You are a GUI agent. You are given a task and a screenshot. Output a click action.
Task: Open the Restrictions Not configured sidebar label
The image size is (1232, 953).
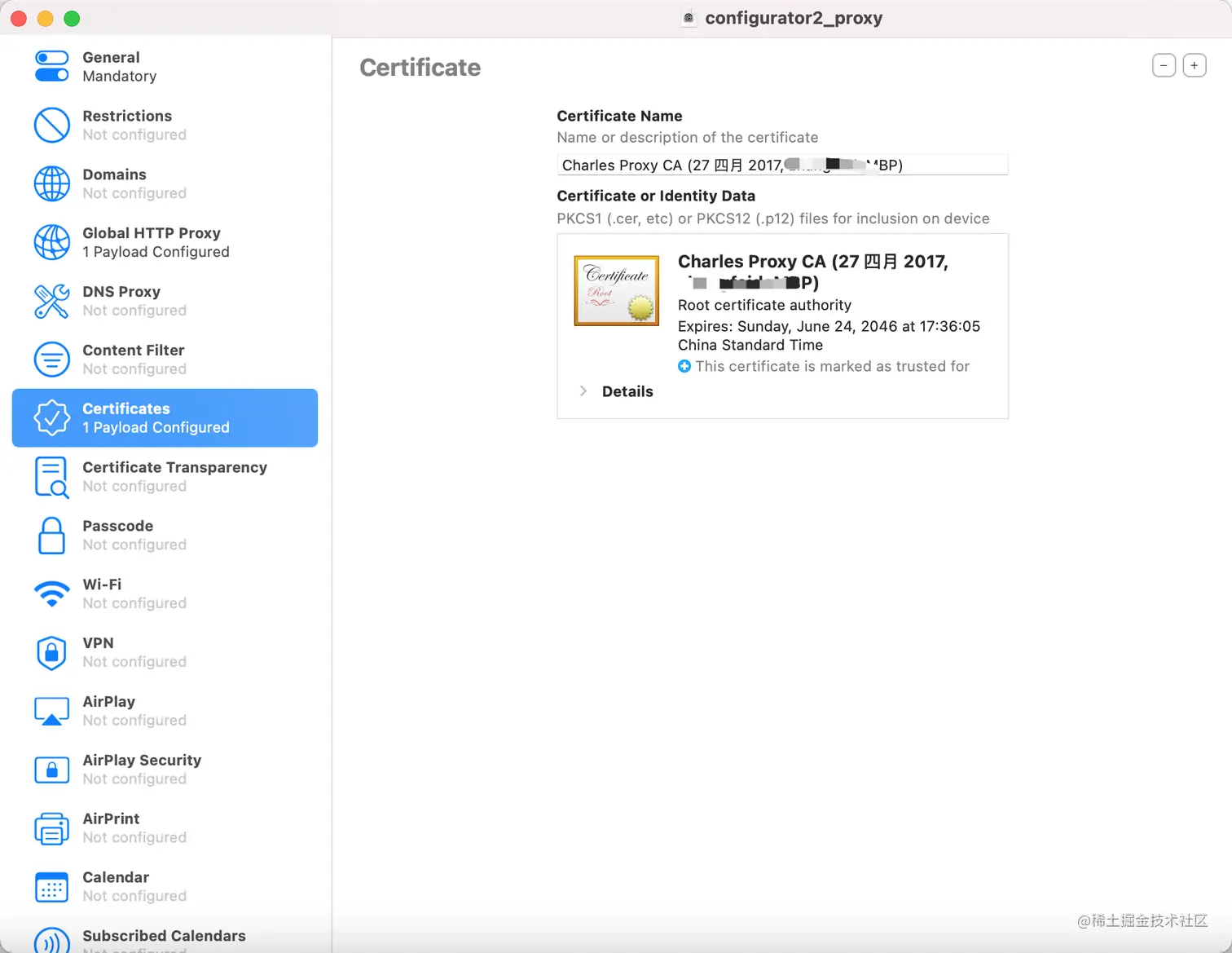(134, 126)
